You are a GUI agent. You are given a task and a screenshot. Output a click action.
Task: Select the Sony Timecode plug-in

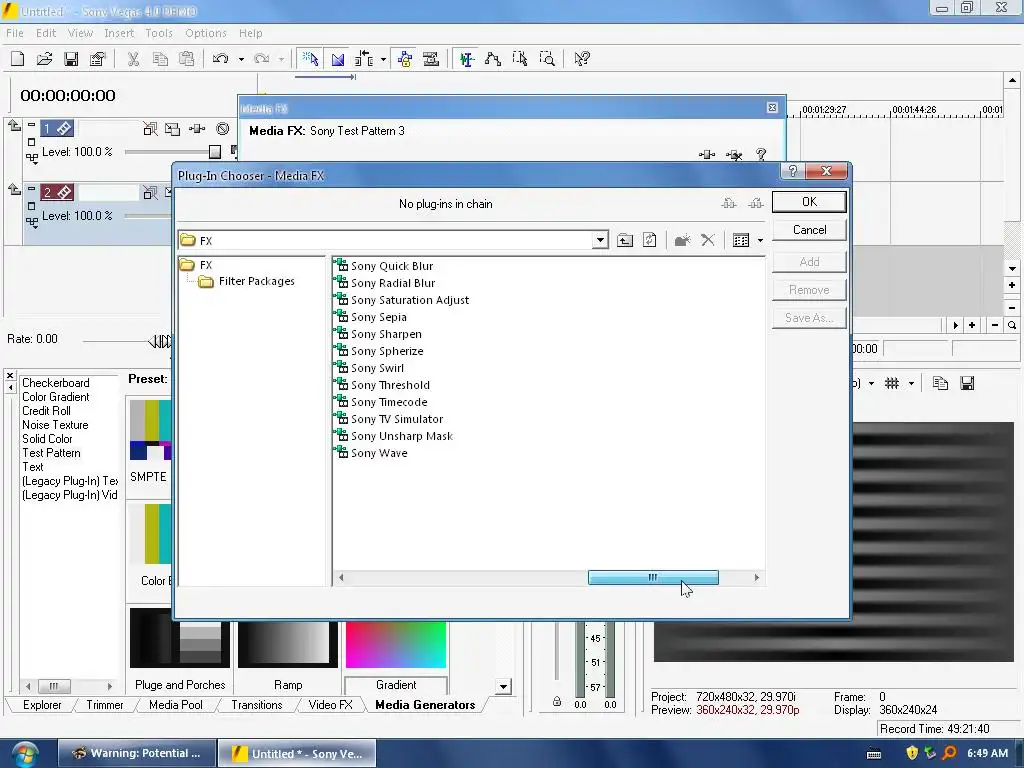coord(381,402)
